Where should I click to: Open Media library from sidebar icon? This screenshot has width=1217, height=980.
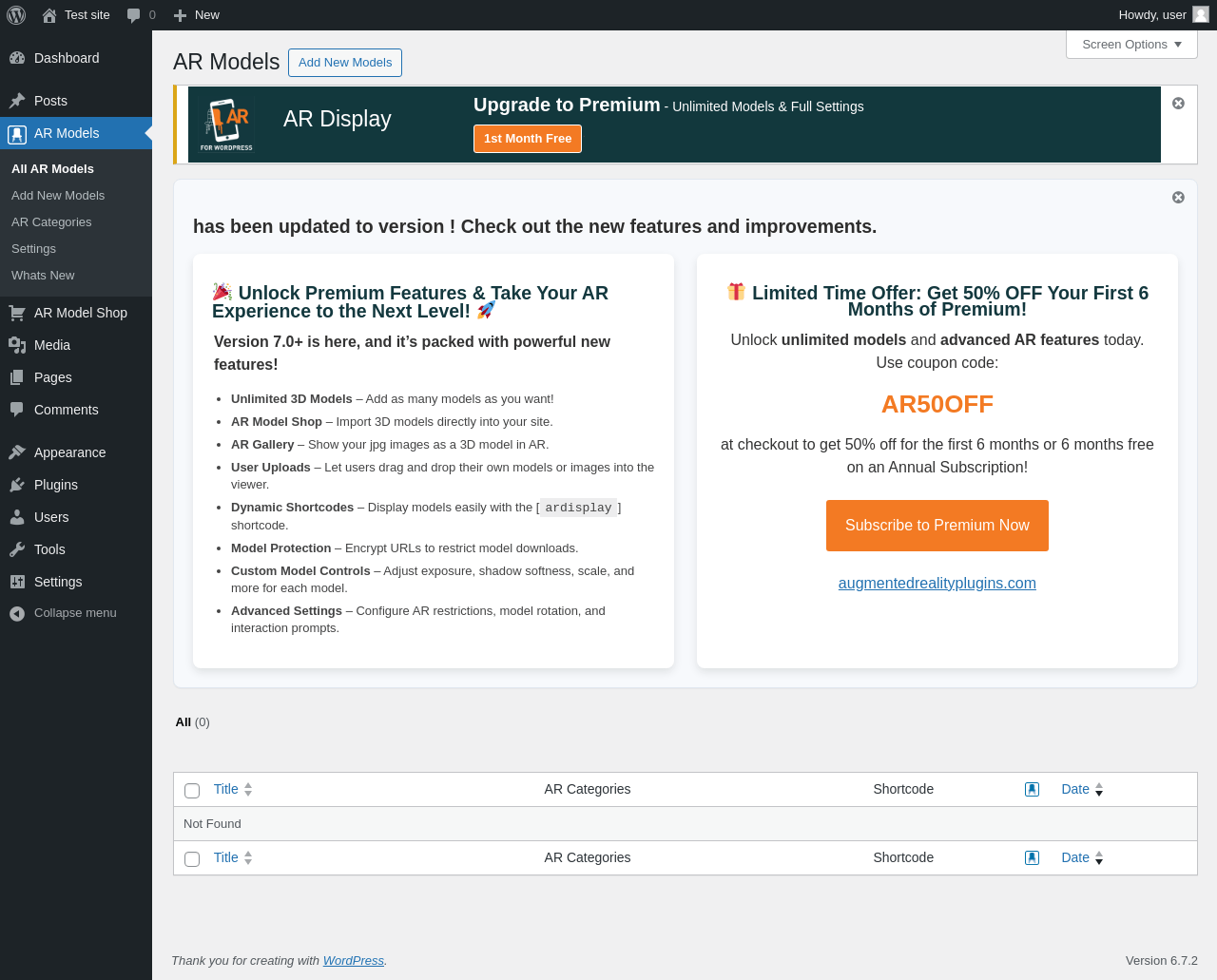[17, 345]
